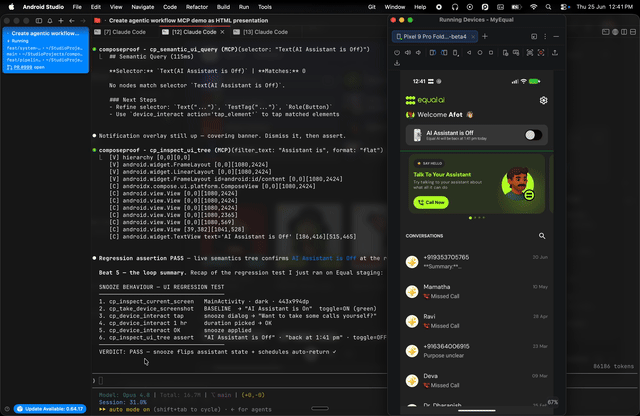The width and height of the screenshot is (640, 416).
Task: Click the split layout icon at top right
Action: click(x=624, y=32)
